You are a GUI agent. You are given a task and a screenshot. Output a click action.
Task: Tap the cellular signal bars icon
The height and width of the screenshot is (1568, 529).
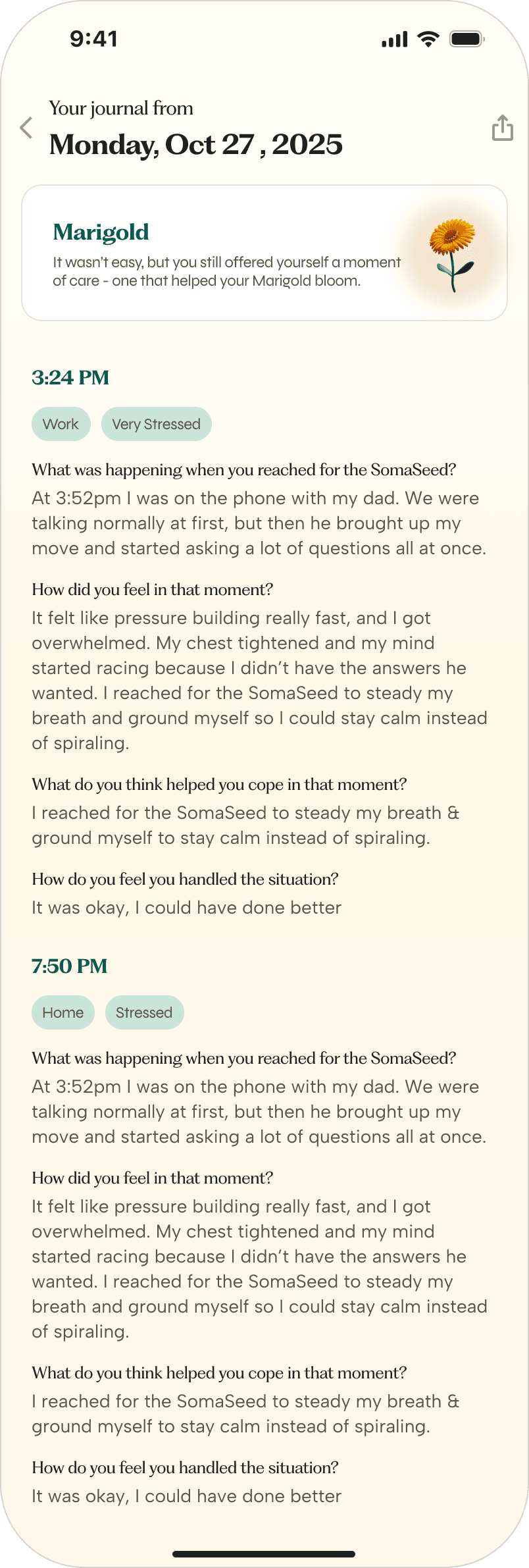tap(395, 39)
